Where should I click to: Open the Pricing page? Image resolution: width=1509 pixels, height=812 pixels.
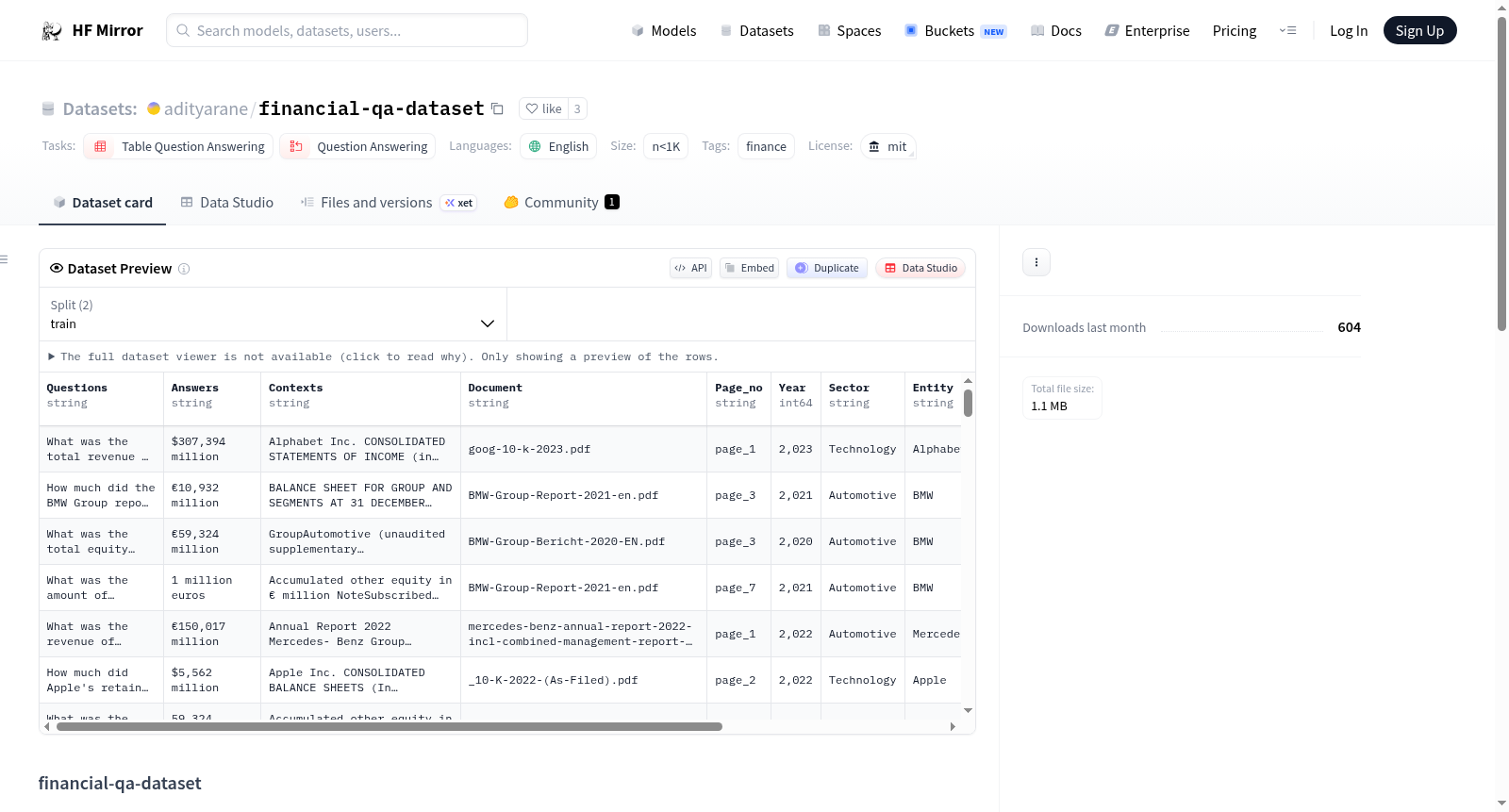pos(1235,31)
